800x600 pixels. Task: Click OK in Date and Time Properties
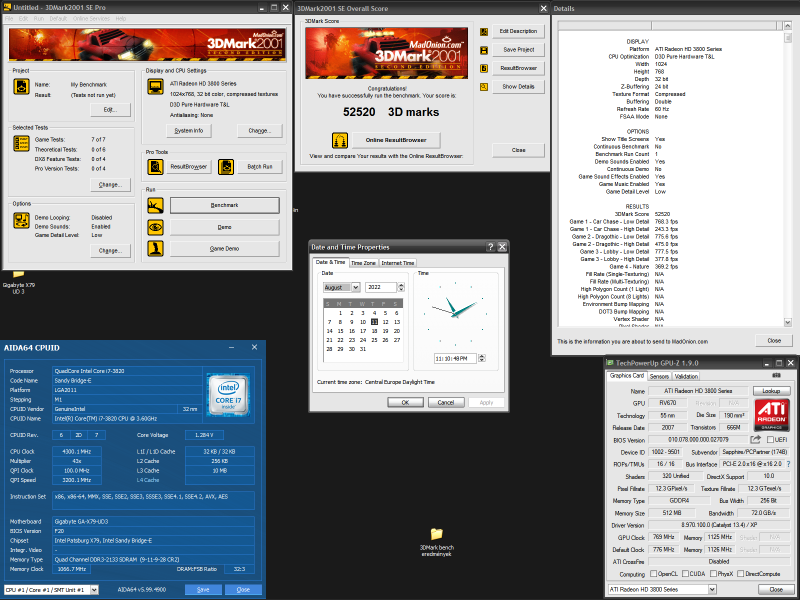pyautogui.click(x=405, y=403)
